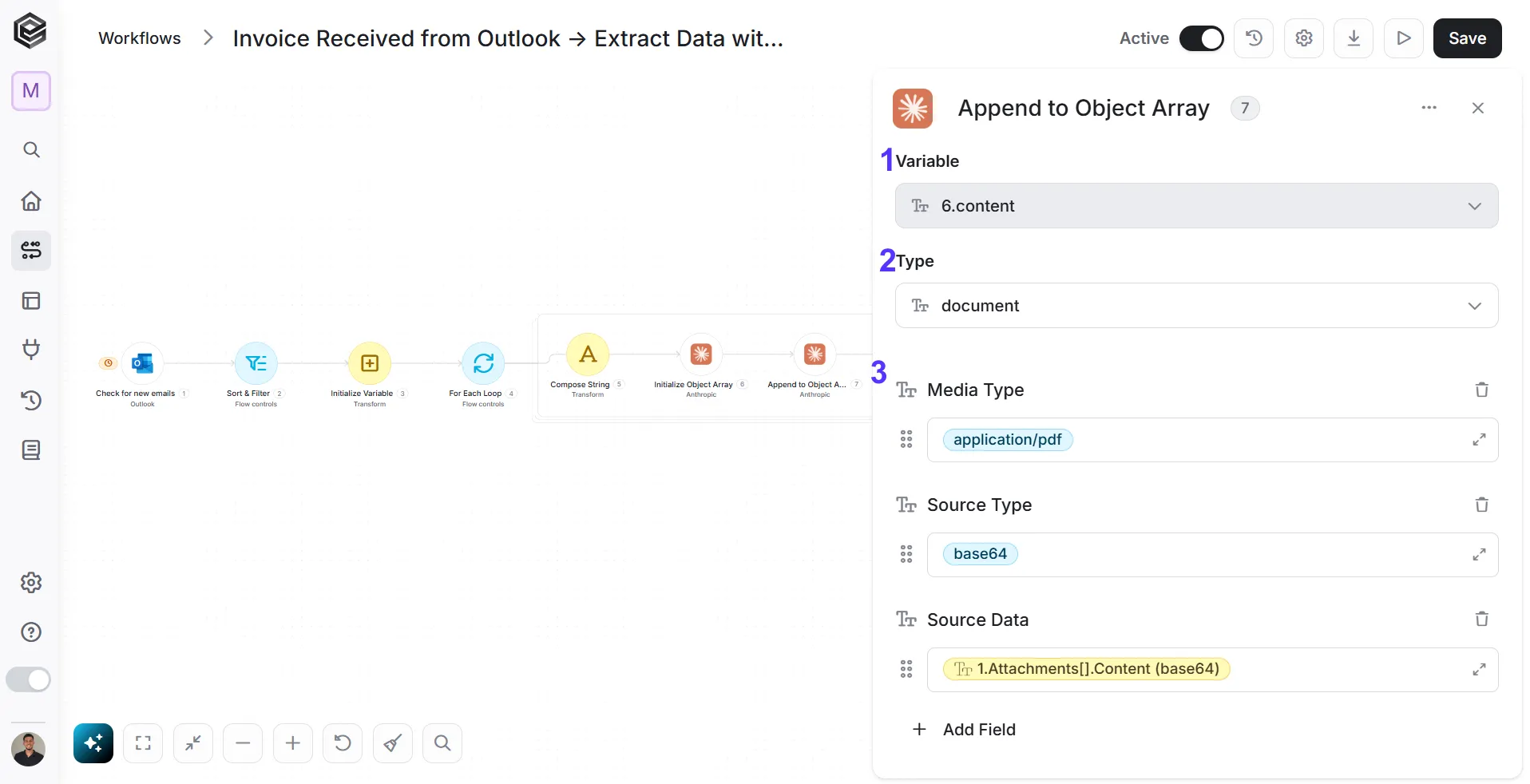
Task: Zoom out the canvas with minus
Action: click(243, 743)
